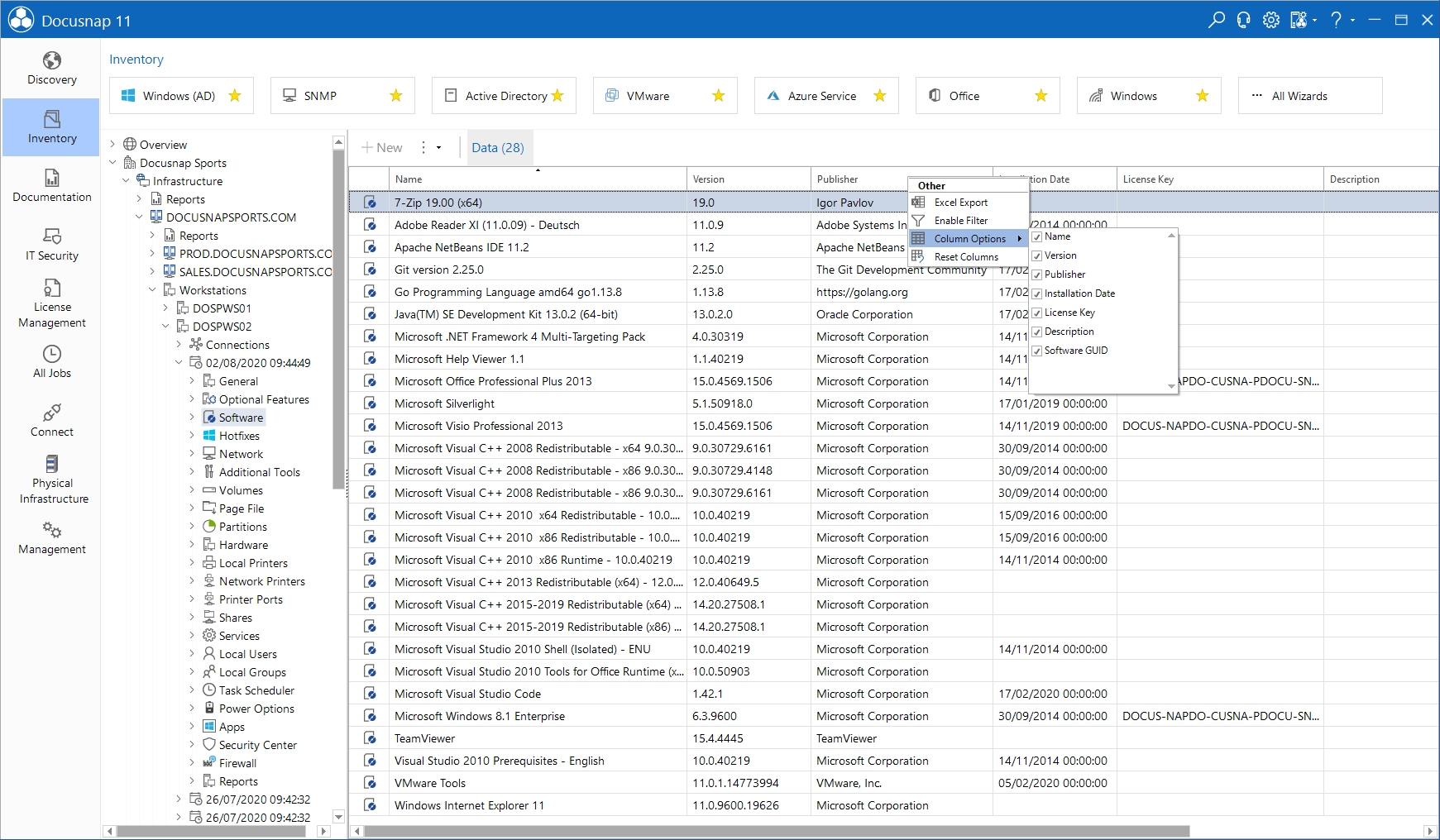1440x840 pixels.
Task: Toggle the Name column checkbox
Action: pos(1037,236)
